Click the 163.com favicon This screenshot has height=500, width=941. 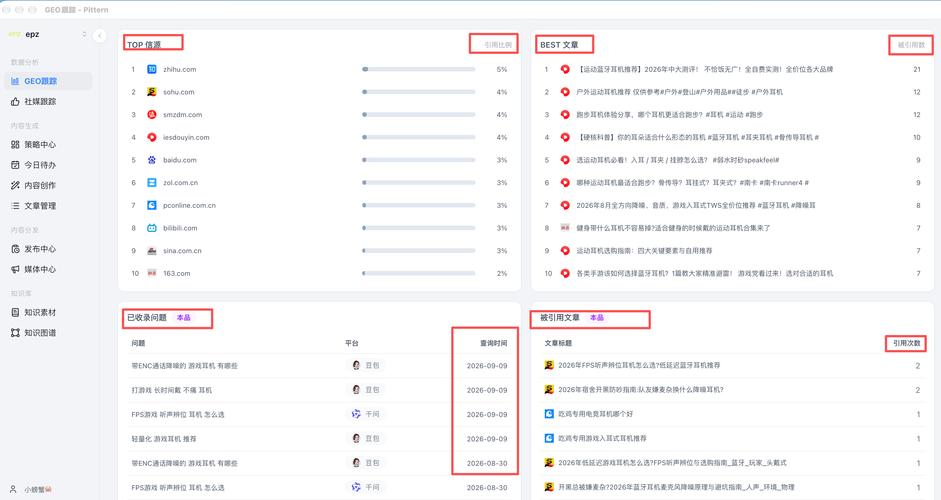click(x=152, y=273)
